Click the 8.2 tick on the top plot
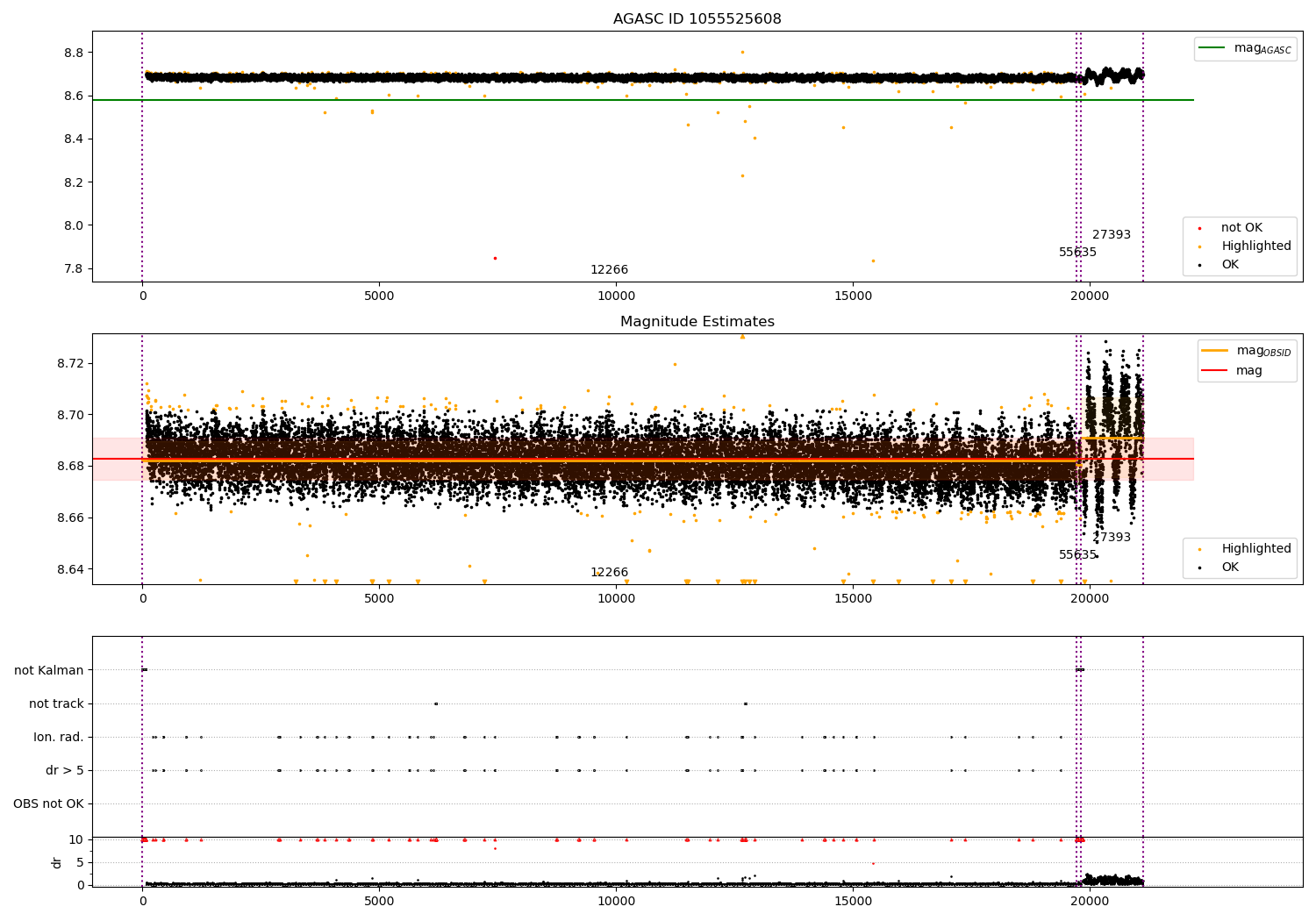The height and width of the screenshot is (921, 1316). [72, 182]
